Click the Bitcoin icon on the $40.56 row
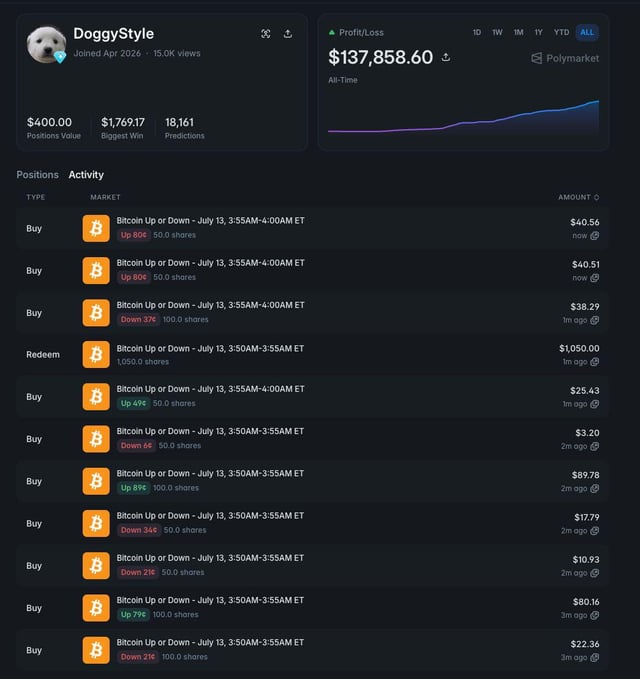Viewport: 640px width, 679px height. (96, 228)
